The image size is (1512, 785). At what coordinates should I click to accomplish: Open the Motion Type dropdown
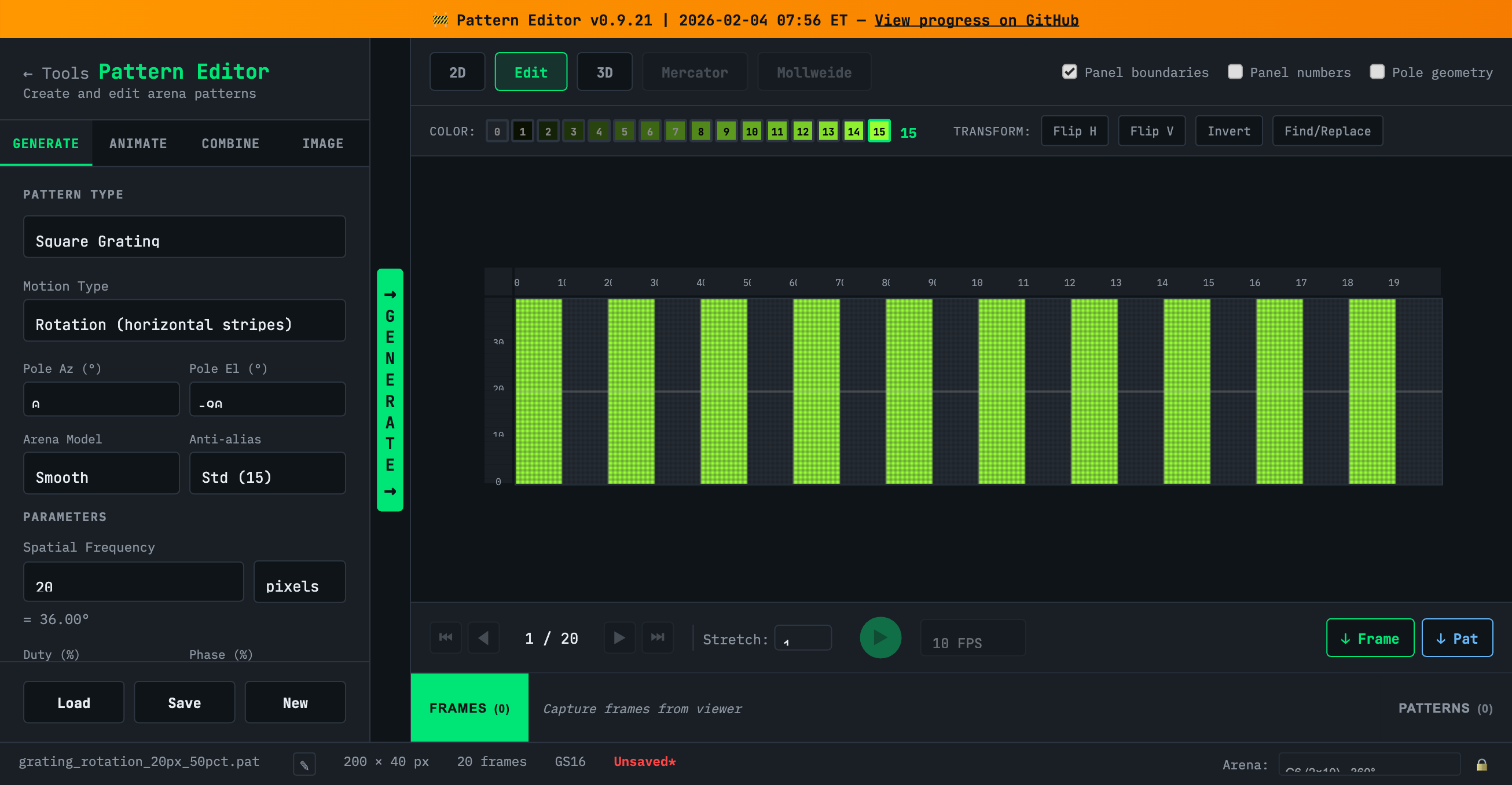coord(184,321)
